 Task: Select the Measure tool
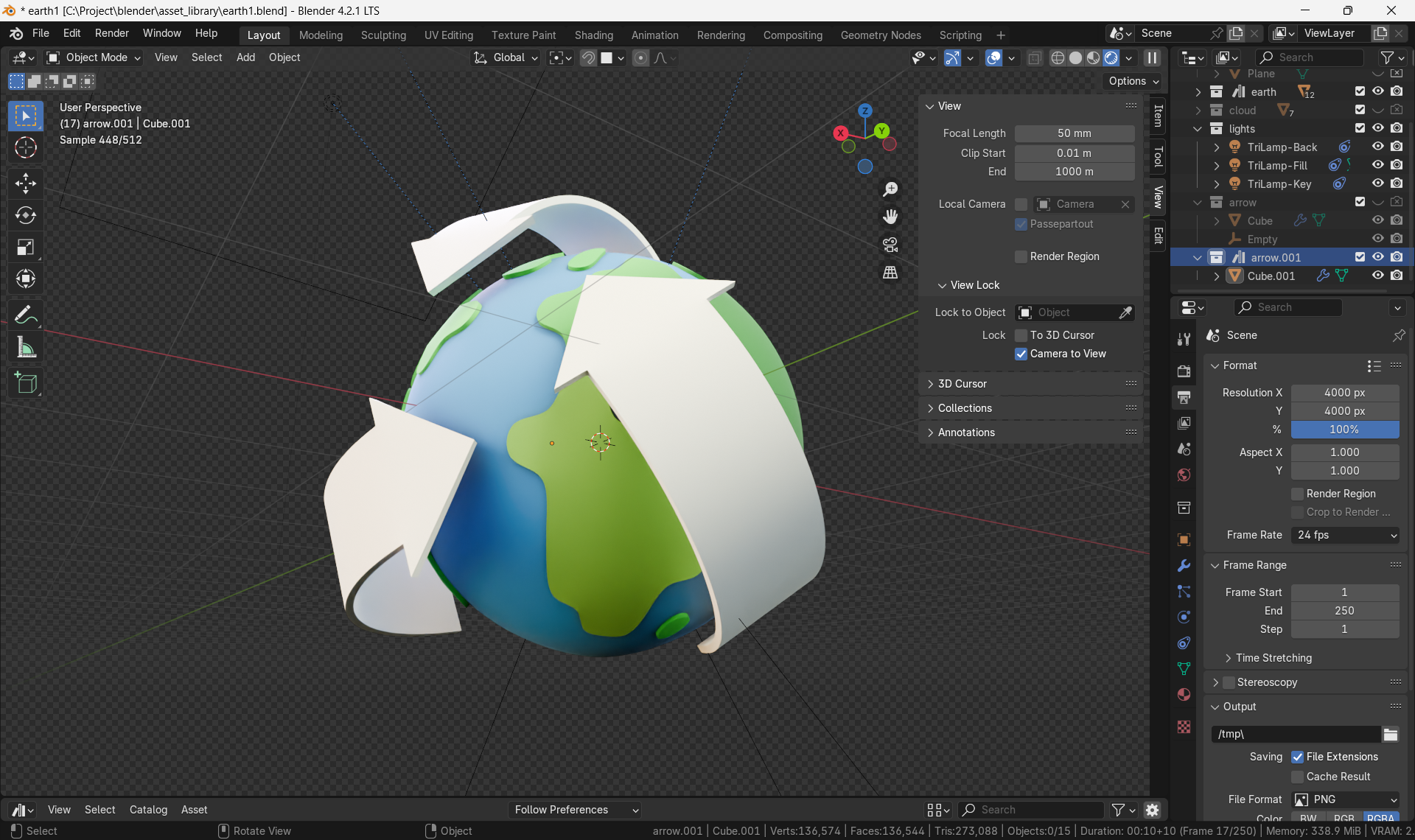coord(26,347)
